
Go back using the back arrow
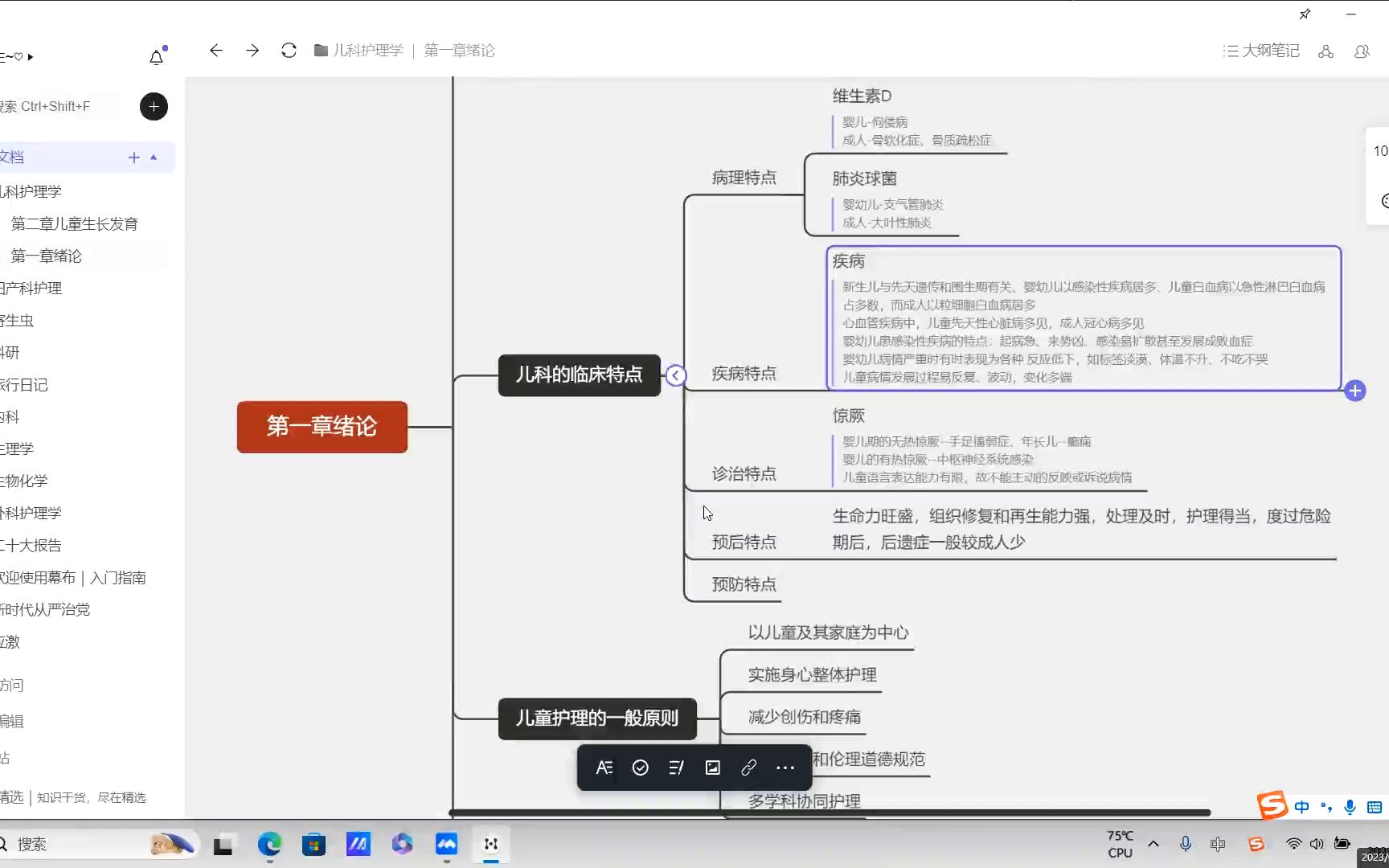click(215, 50)
